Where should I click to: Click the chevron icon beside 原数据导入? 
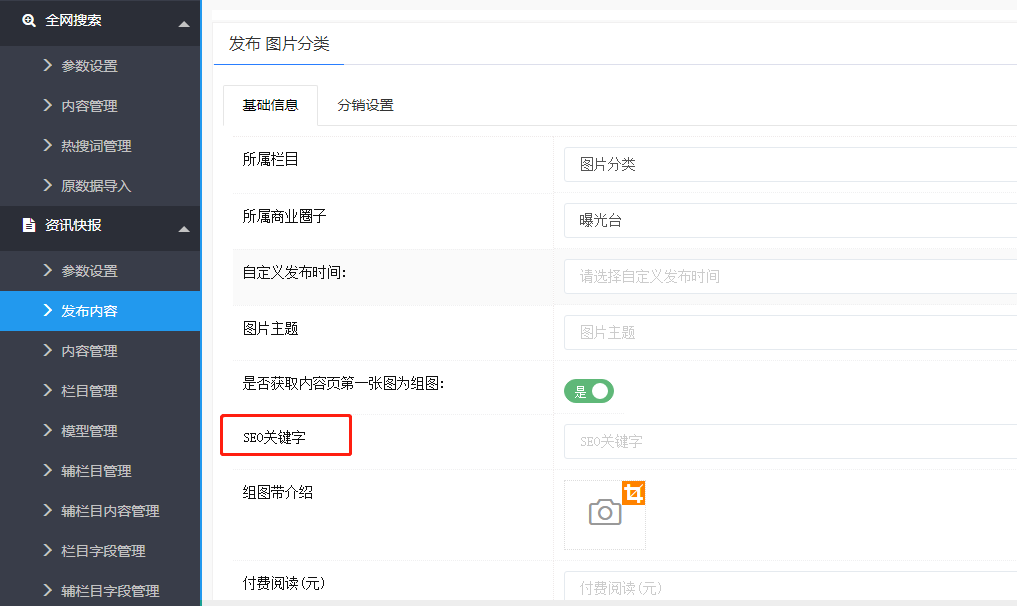[x=48, y=186]
